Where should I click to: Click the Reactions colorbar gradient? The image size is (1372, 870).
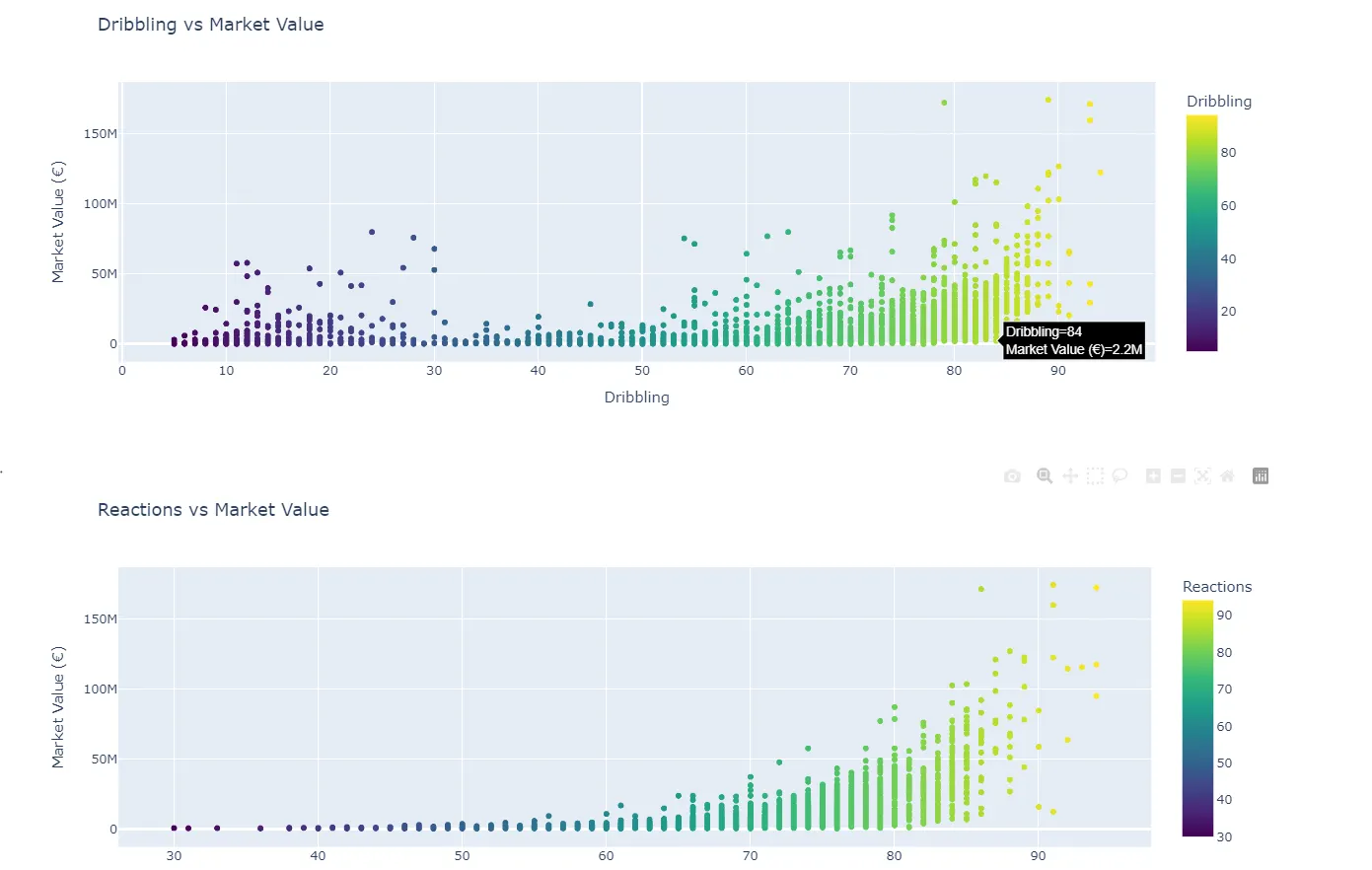(1197, 718)
